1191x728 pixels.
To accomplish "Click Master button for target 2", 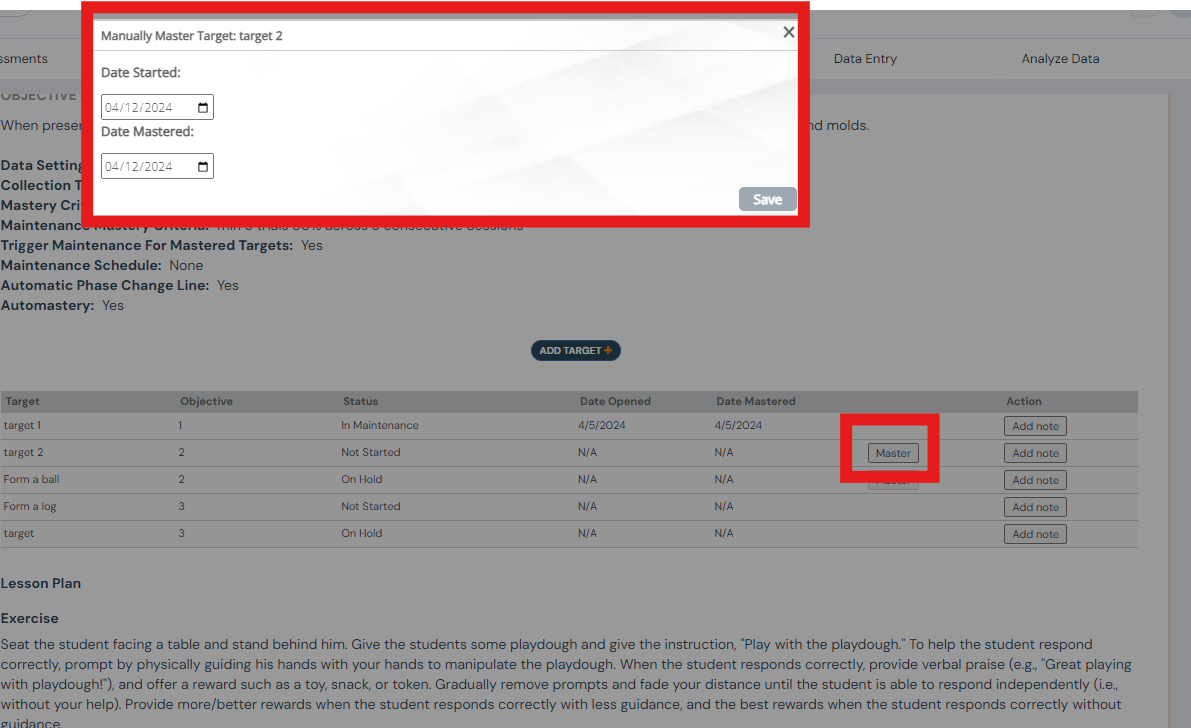I will 893,453.
